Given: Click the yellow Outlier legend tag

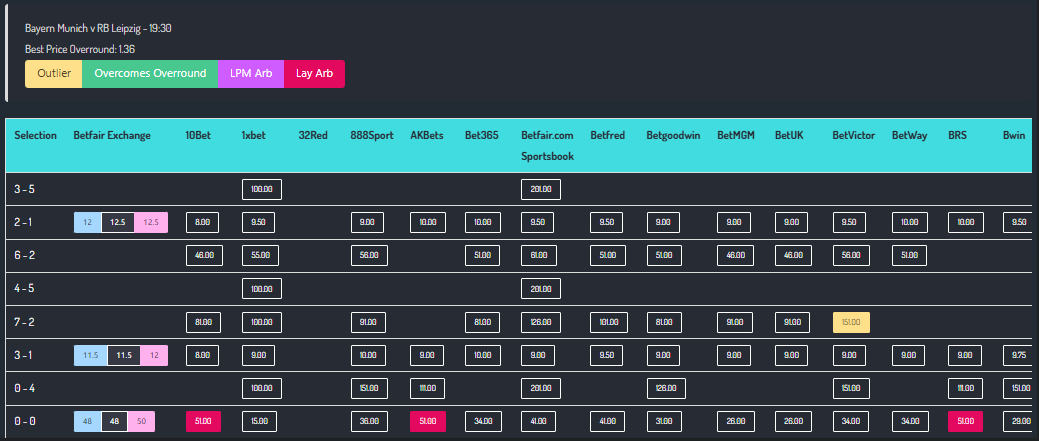Looking at the screenshot, I should (x=54, y=74).
